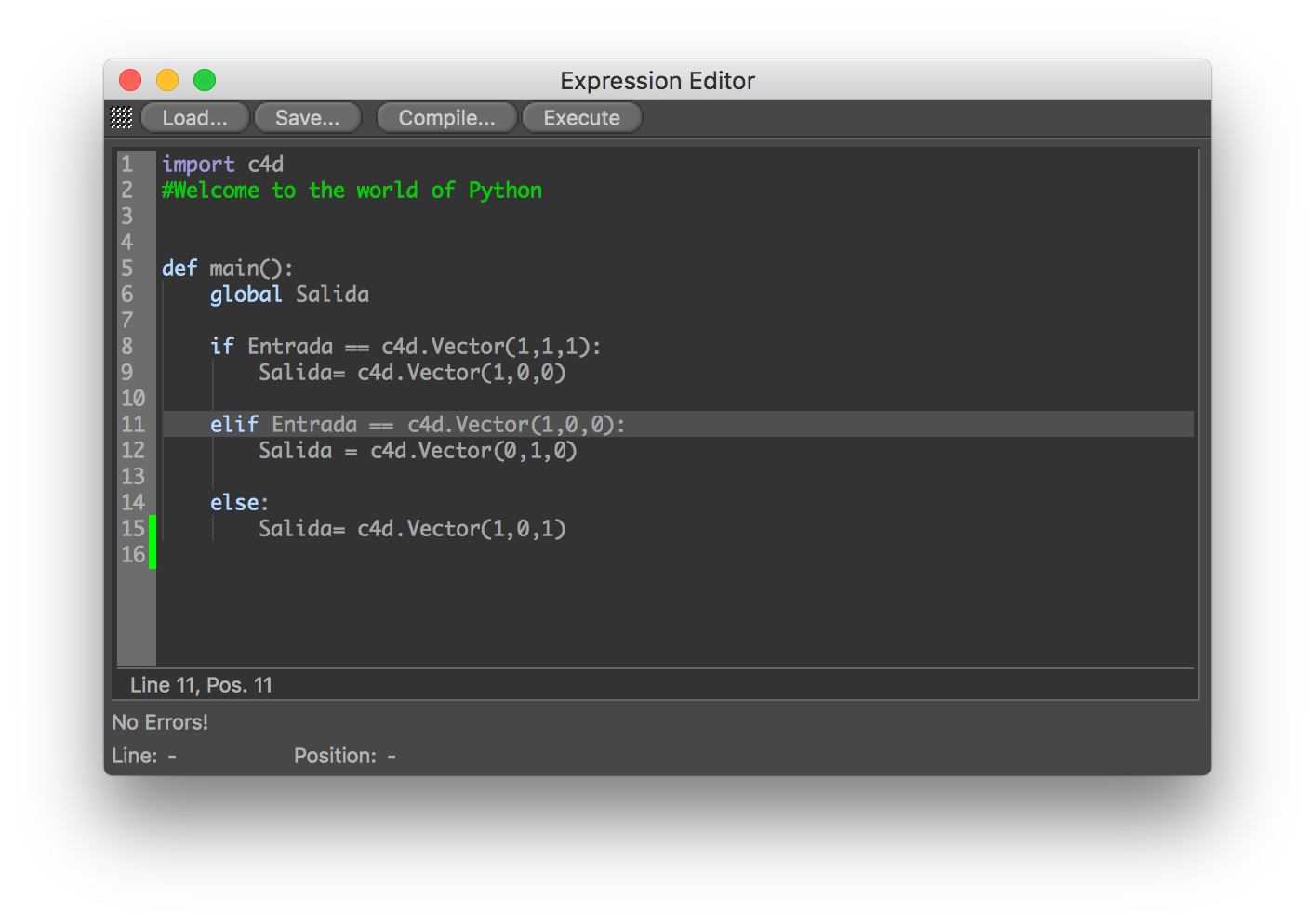Image resolution: width=1315 pixels, height=924 pixels.
Task: Maximize the window using the green button
Action: pyautogui.click(x=205, y=81)
